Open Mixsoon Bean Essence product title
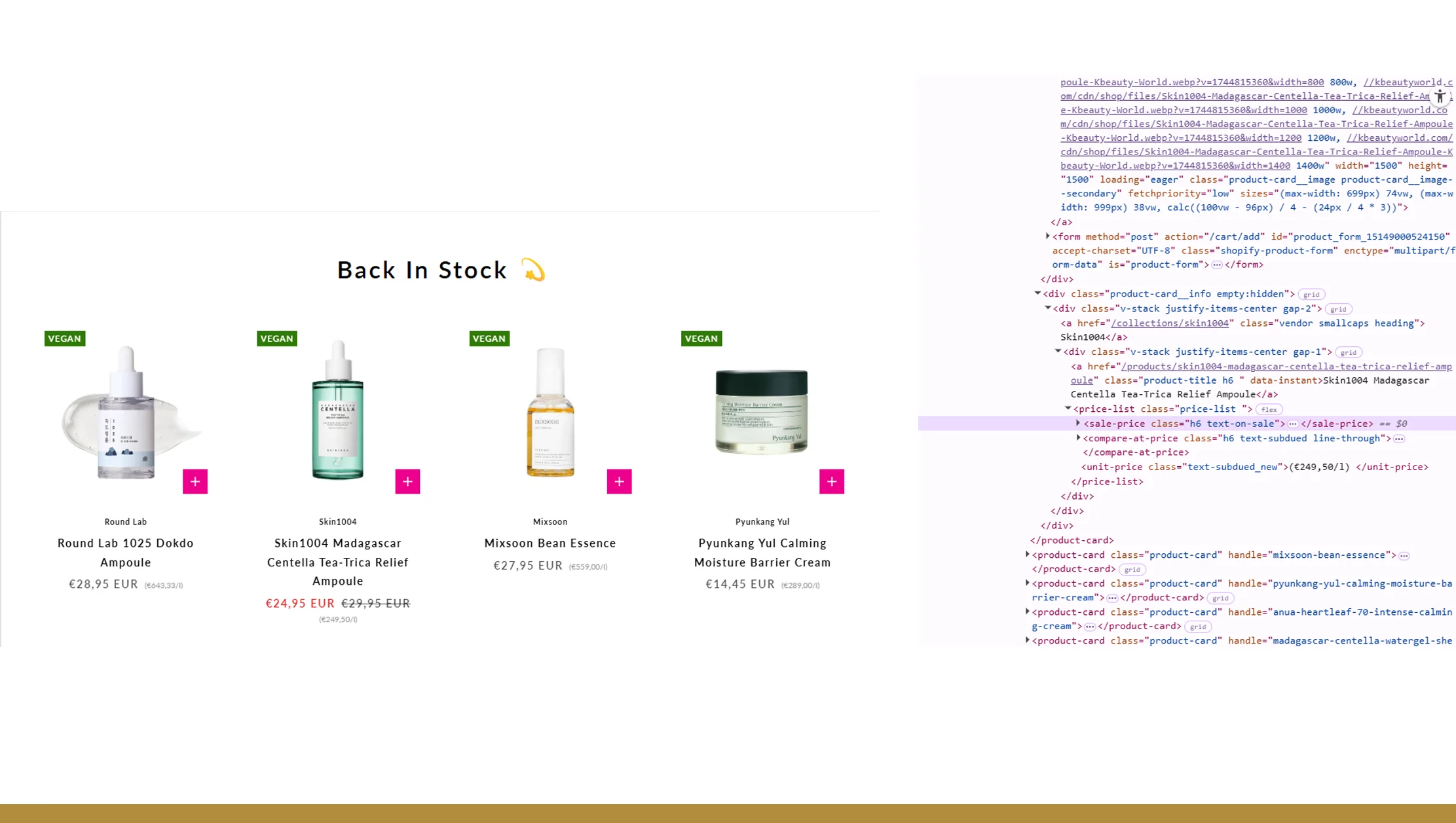Viewport: 1456px width, 823px height. coord(550,543)
